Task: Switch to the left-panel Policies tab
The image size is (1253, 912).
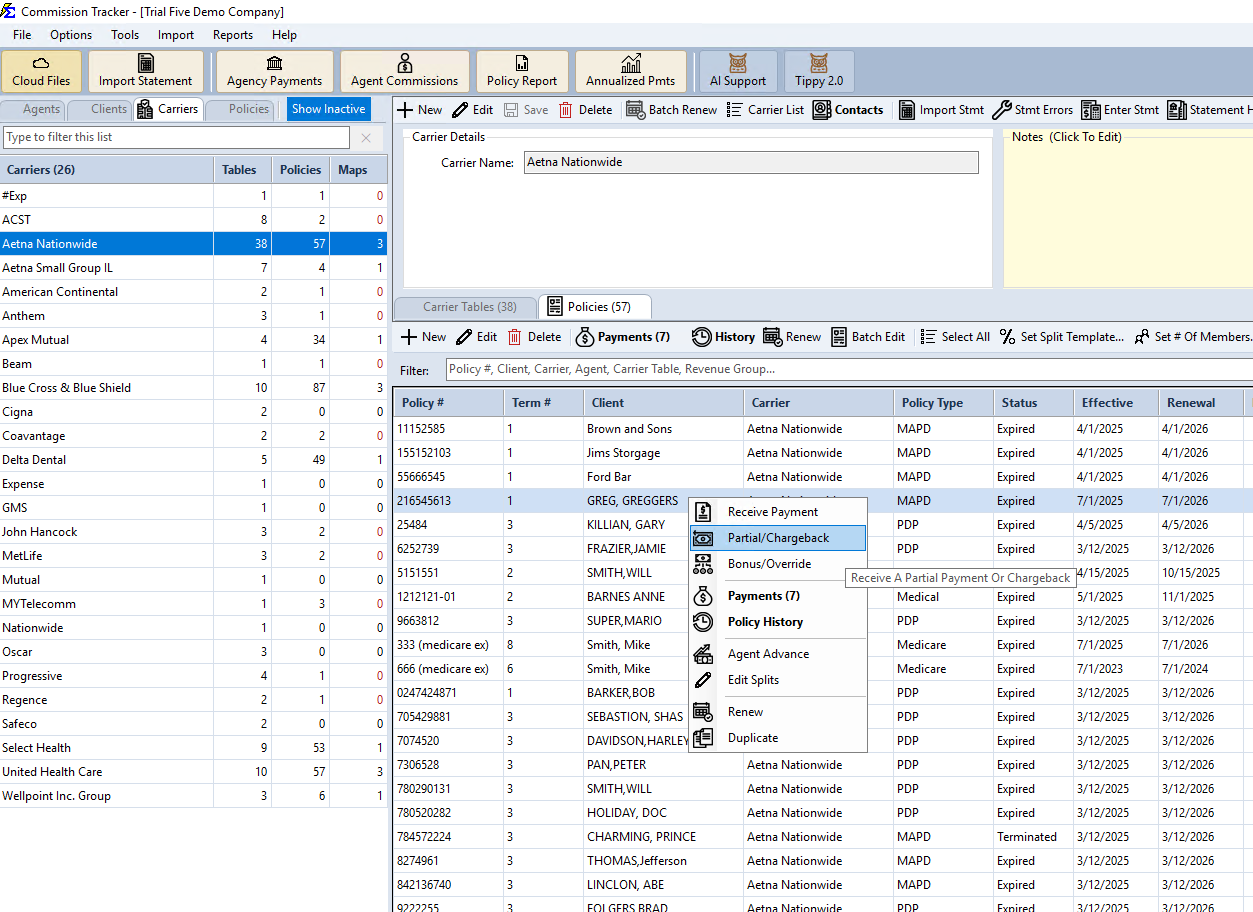Action: tap(242, 109)
